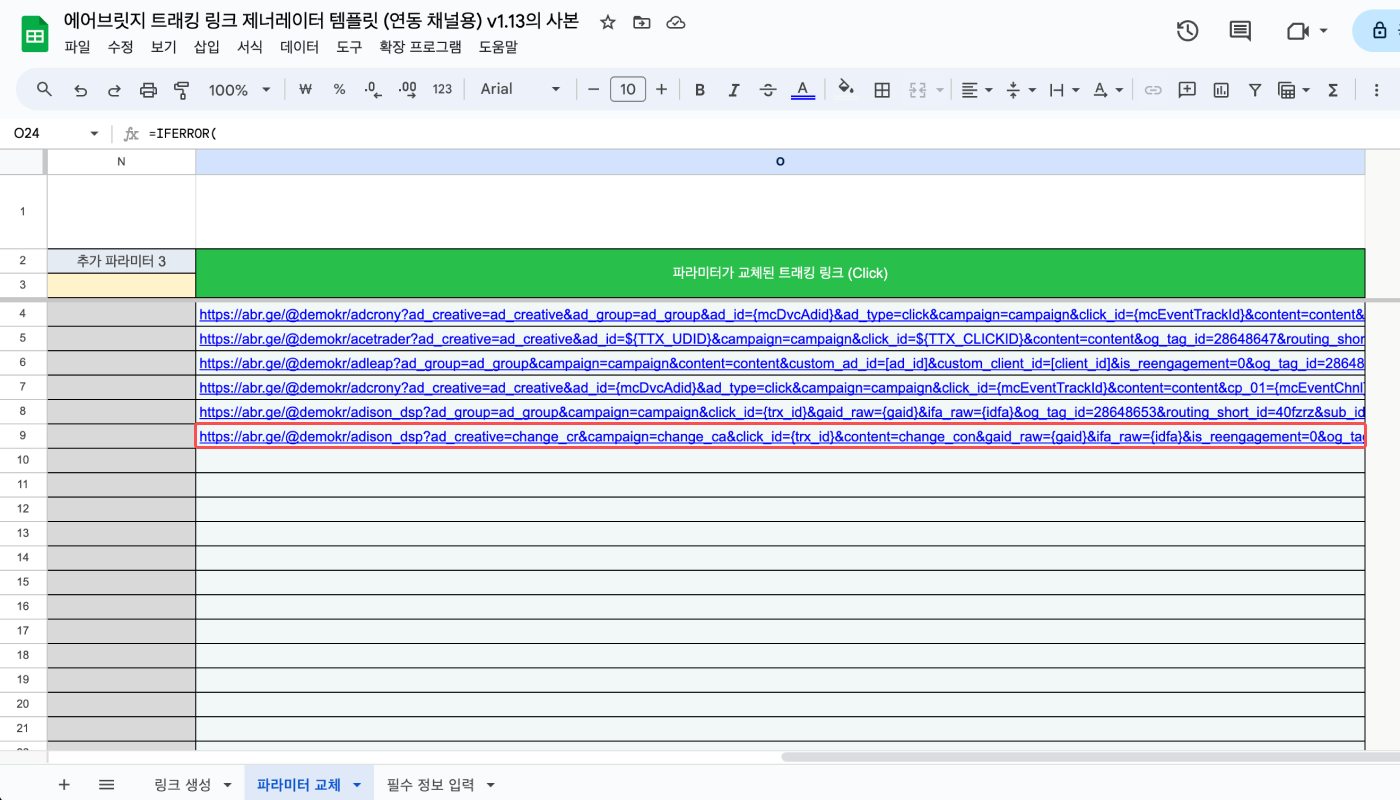Image resolution: width=1400 pixels, height=800 pixels.
Task: Decrease decimal places
Action: [373, 90]
